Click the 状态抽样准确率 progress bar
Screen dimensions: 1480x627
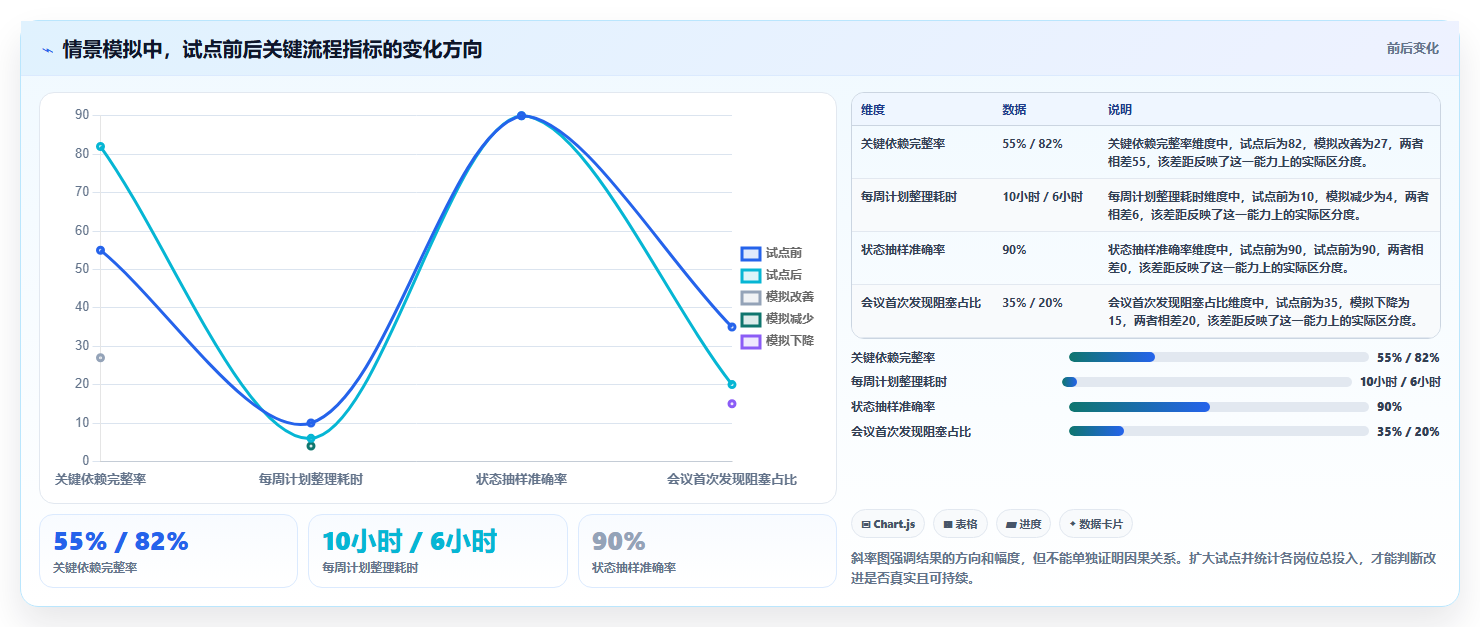pos(1218,407)
